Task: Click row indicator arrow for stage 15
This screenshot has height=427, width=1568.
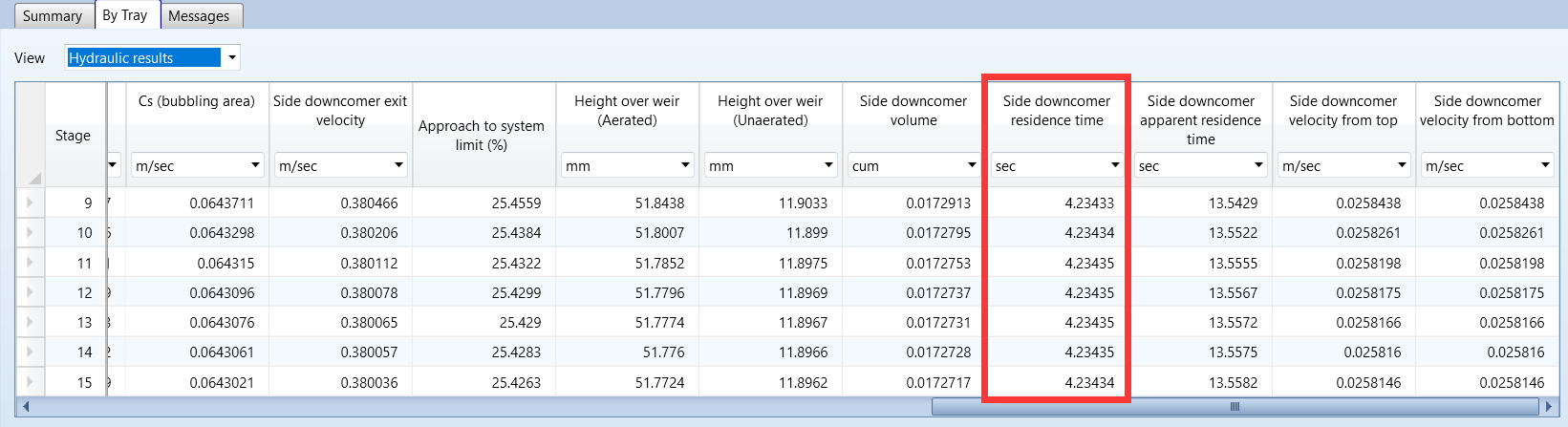Action: pos(30,382)
